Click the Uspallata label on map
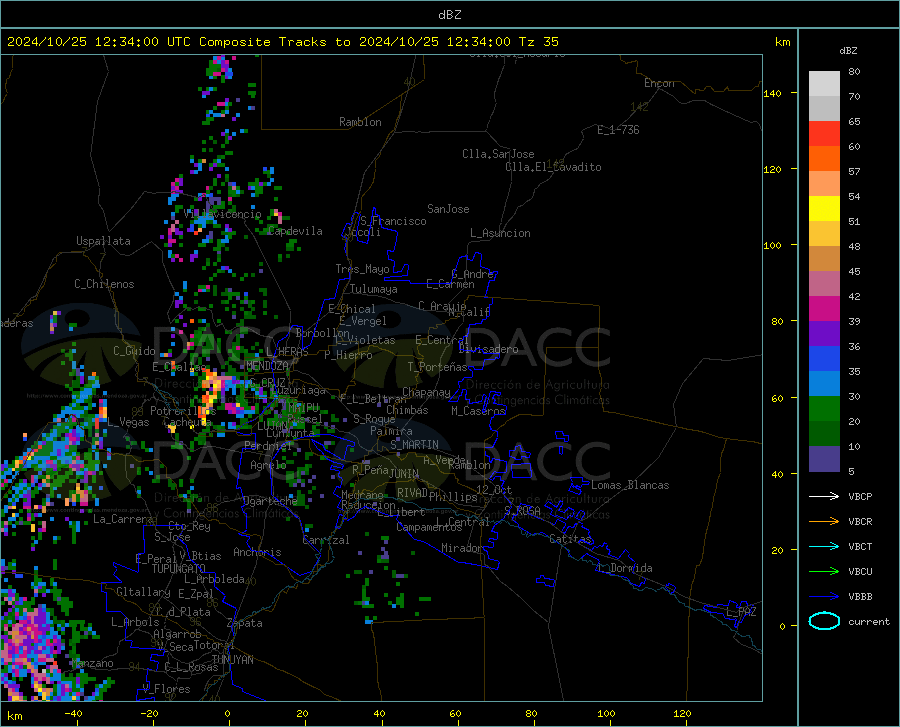This screenshot has height=727, width=900. tap(103, 241)
